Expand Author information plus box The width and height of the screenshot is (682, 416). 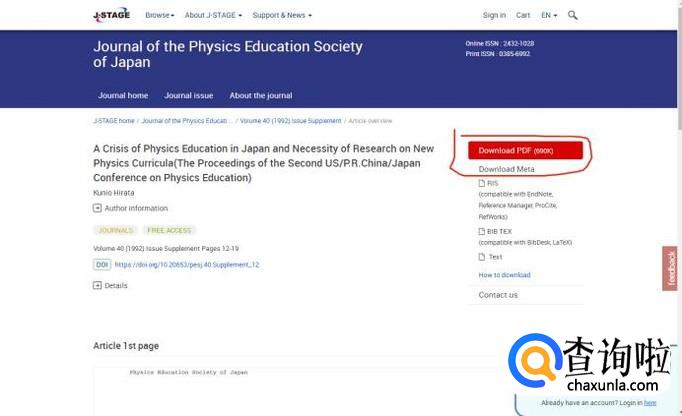coord(97,208)
